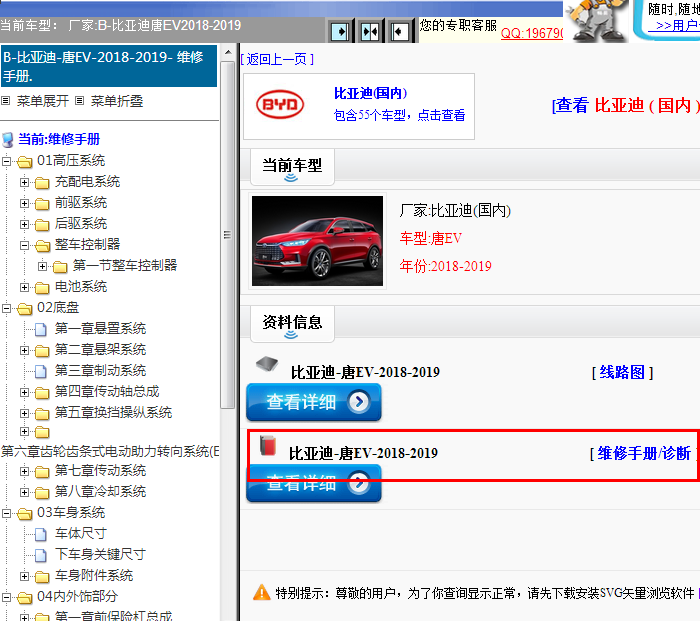Collapse the 02底盘 tree node
Viewport: 700px width, 621px height.
[7, 308]
